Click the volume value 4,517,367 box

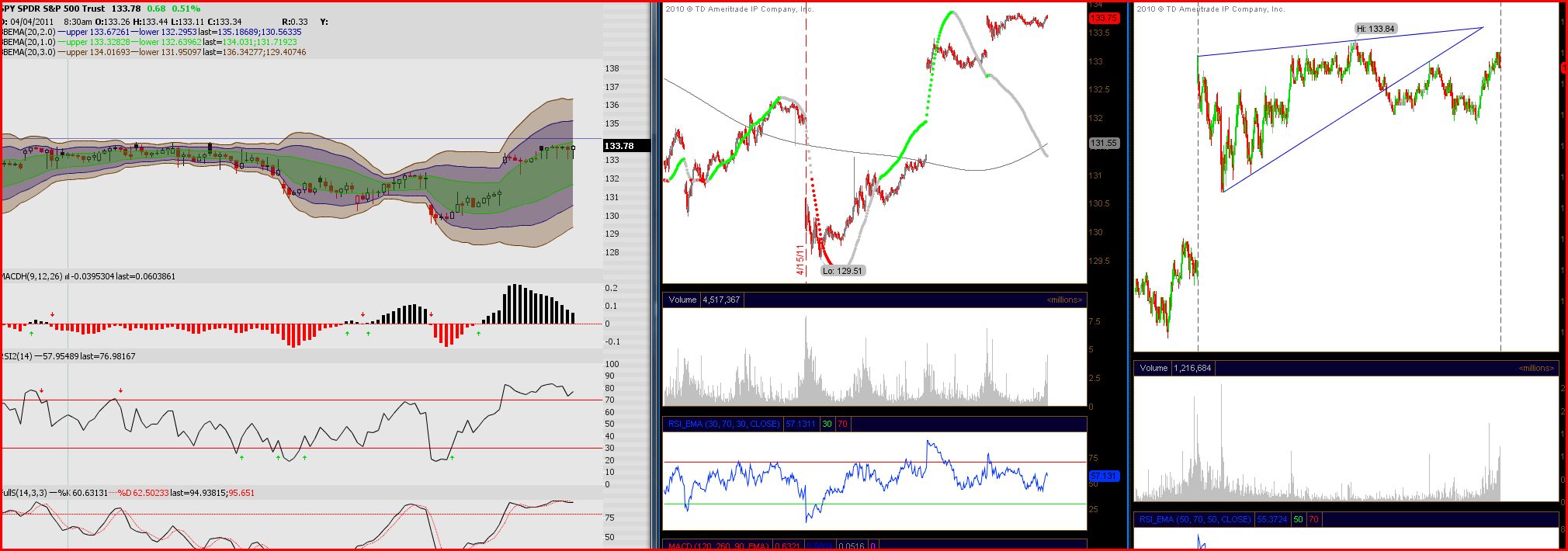[722, 300]
